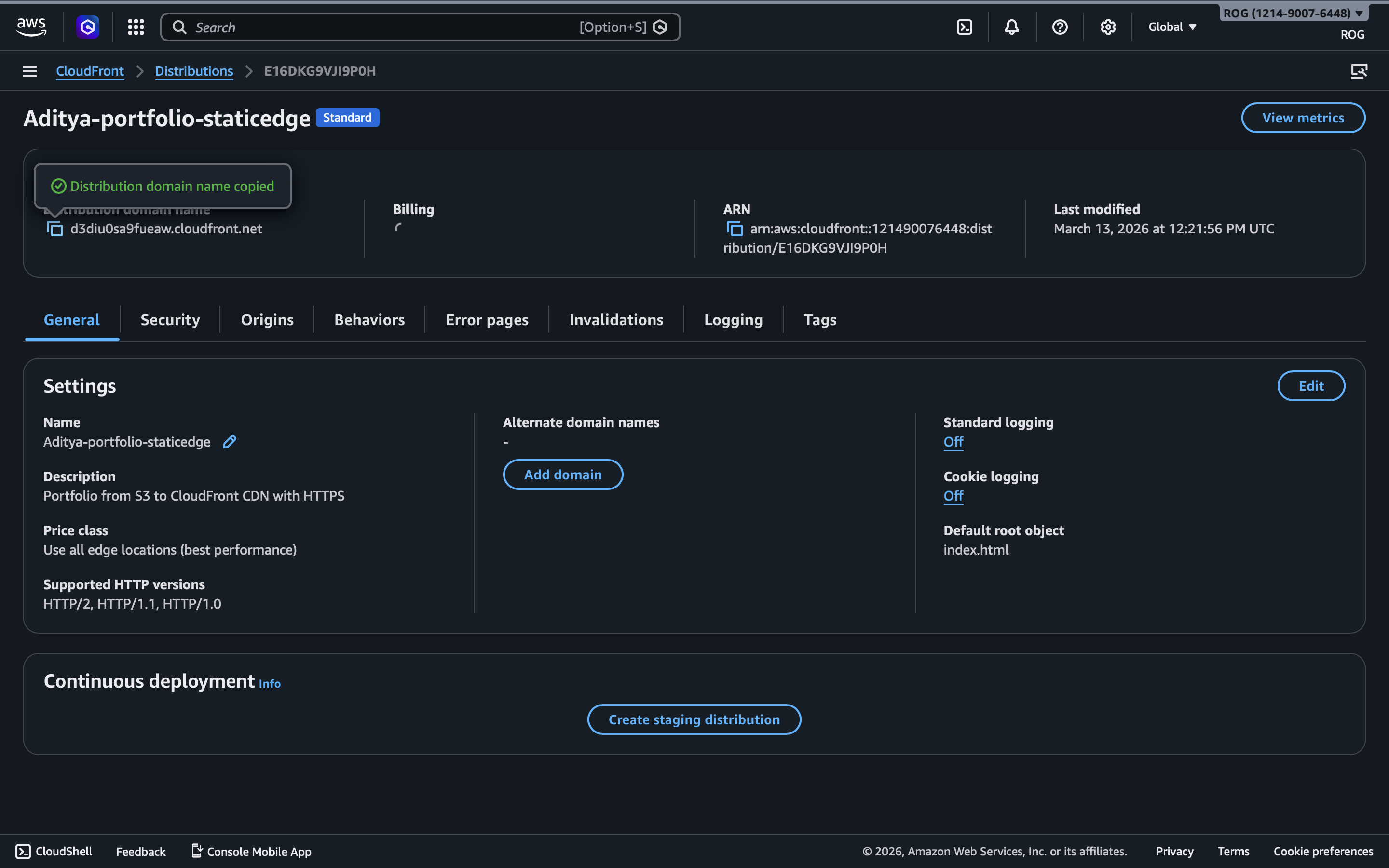Open the Behaviors tab
Viewport: 1389px width, 868px height.
[x=369, y=320]
